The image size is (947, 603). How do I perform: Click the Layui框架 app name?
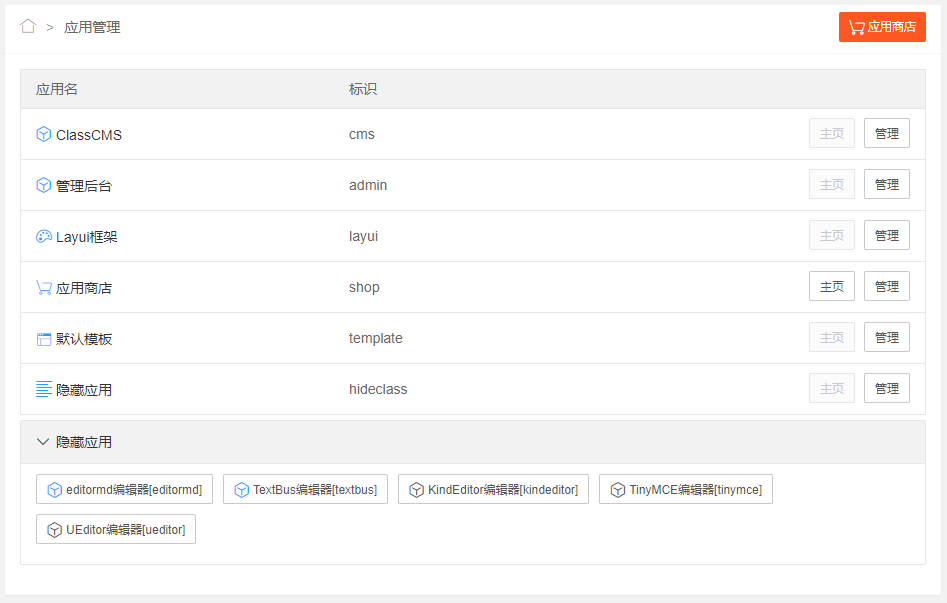86,237
